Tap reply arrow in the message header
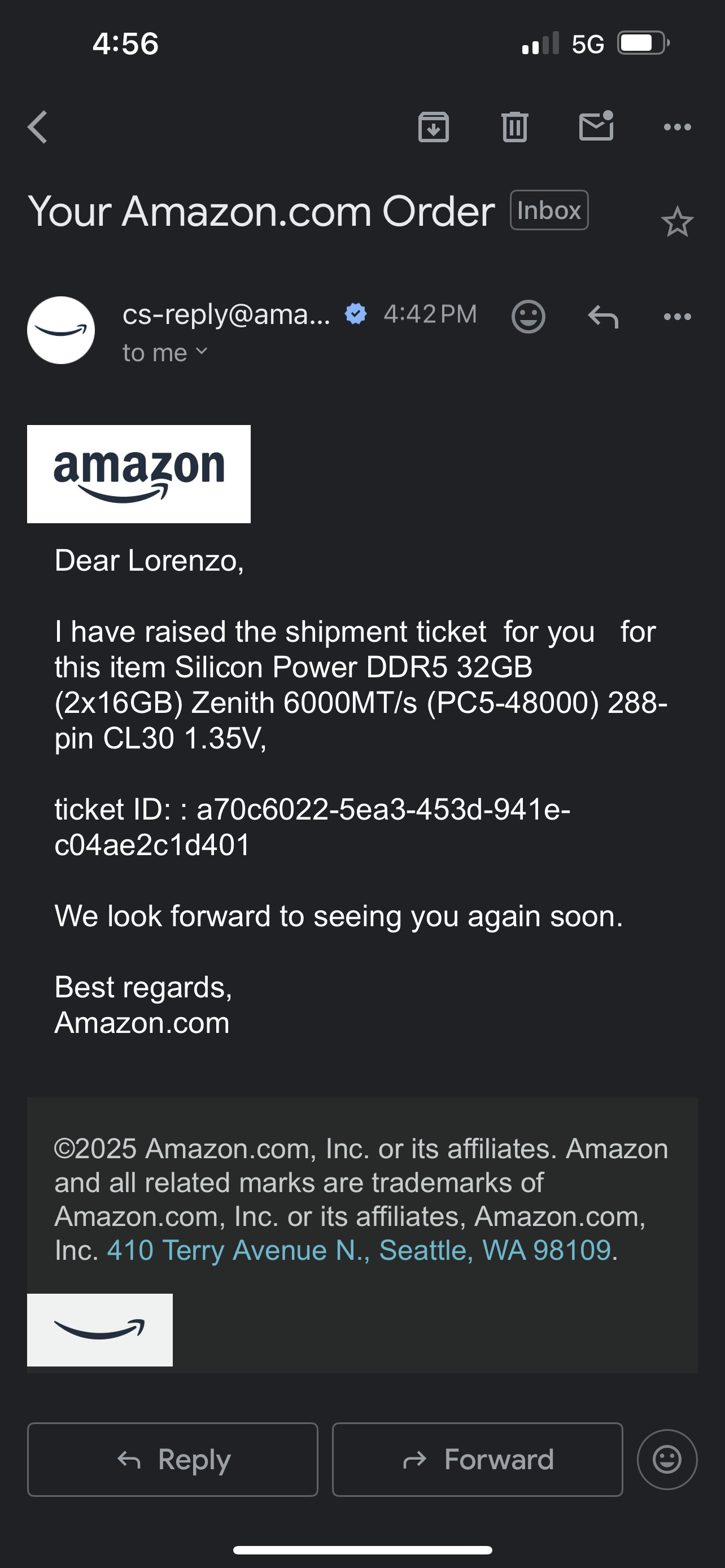 click(x=602, y=317)
